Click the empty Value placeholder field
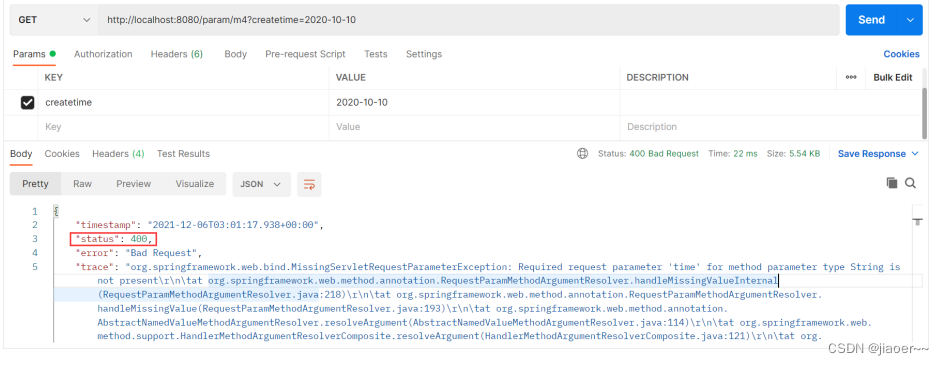 [474, 127]
